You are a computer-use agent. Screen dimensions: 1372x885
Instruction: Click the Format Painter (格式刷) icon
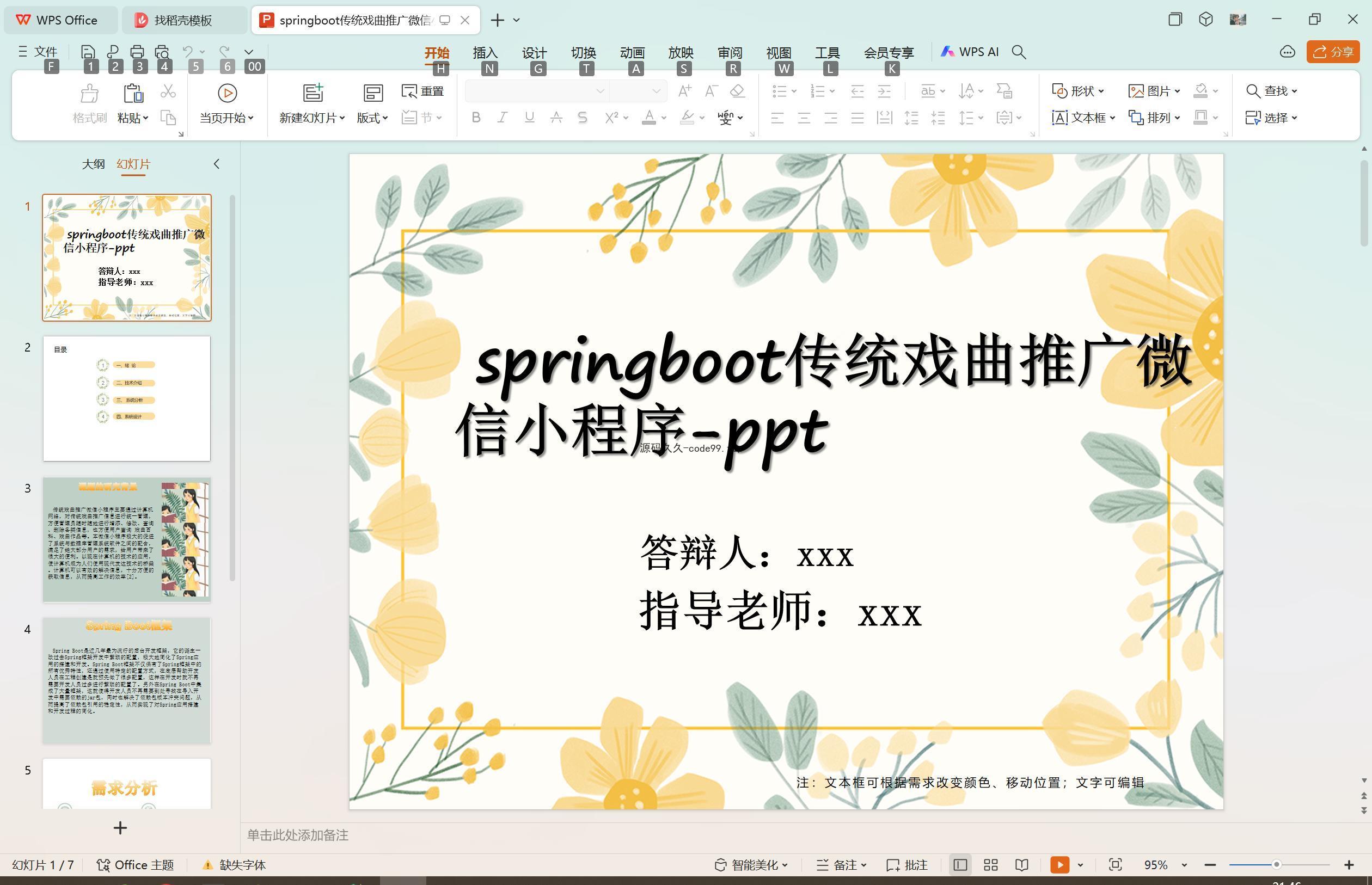tap(90, 104)
